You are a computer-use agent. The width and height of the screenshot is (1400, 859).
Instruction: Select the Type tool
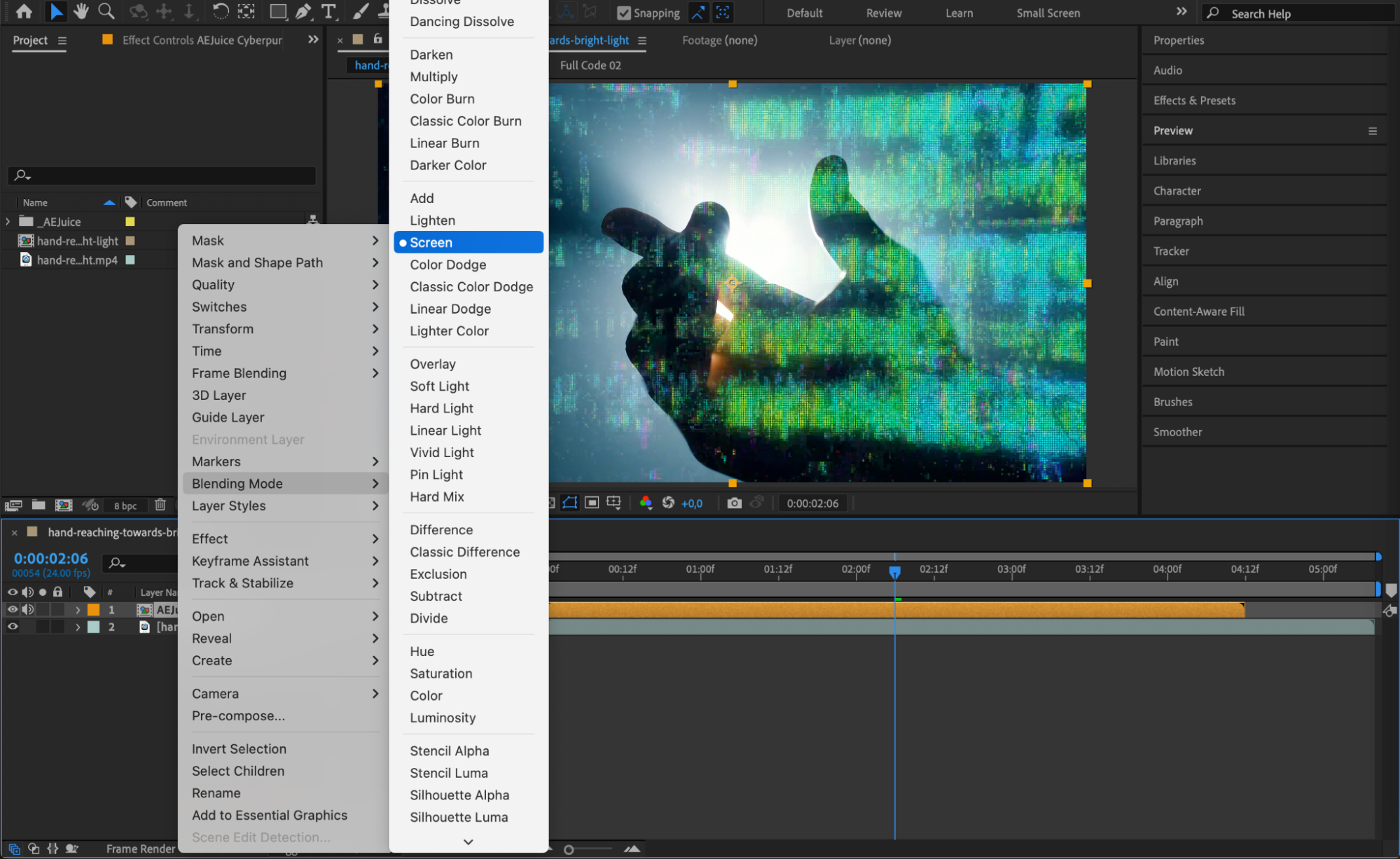(x=328, y=11)
